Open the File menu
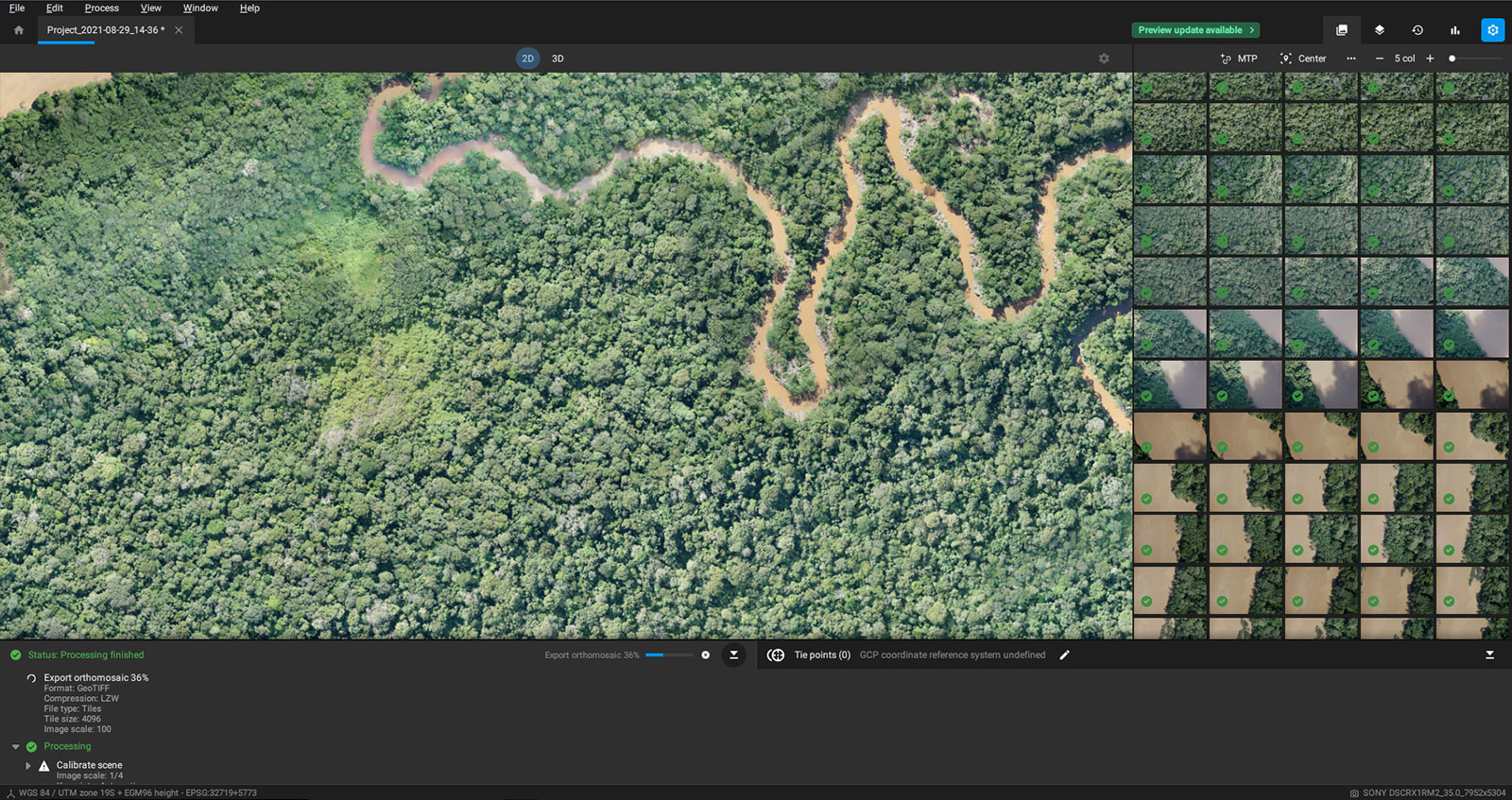 point(17,8)
